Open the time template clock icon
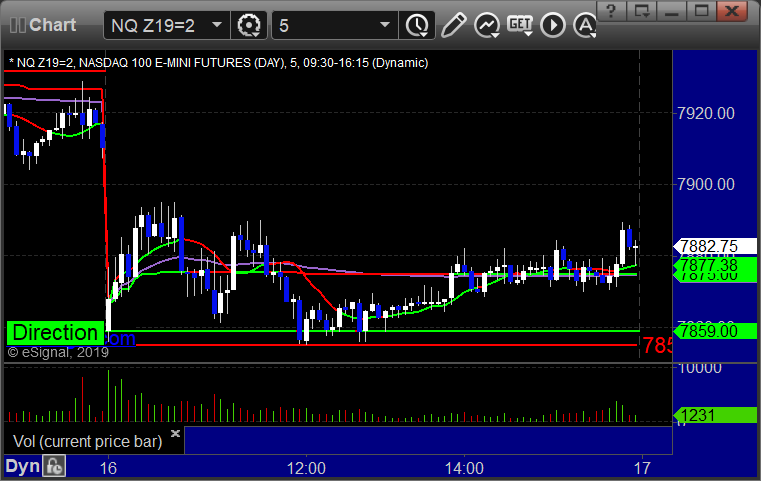Viewport: 761px width, 481px height. 417,25
